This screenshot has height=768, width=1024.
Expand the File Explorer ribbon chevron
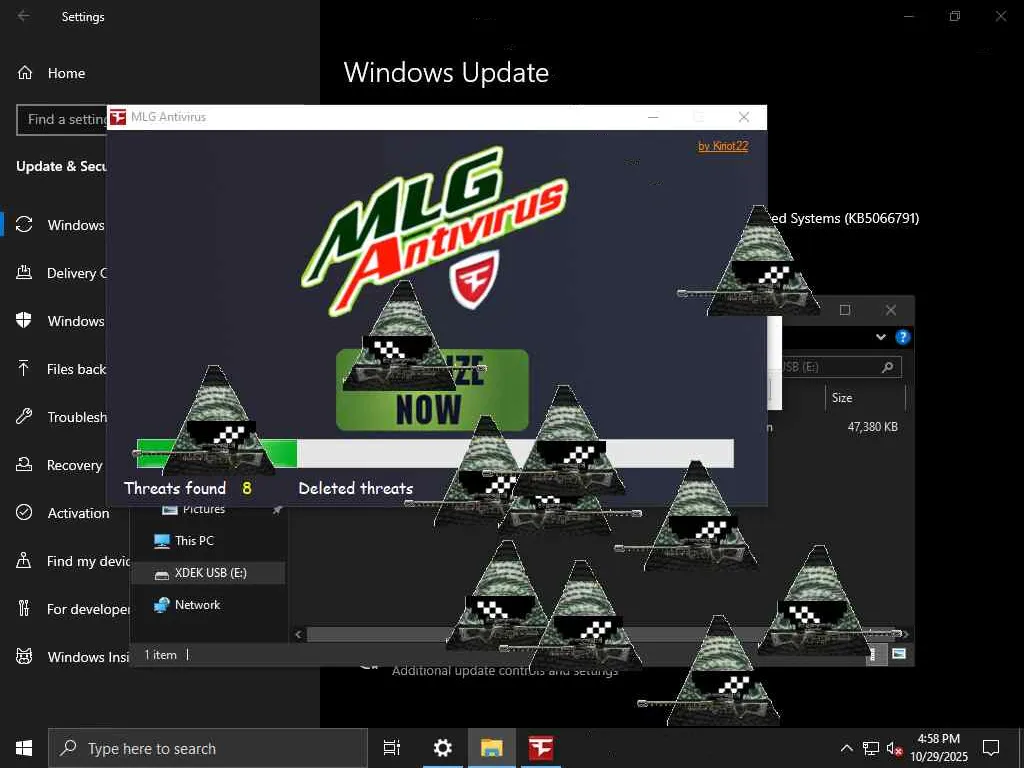coord(880,337)
